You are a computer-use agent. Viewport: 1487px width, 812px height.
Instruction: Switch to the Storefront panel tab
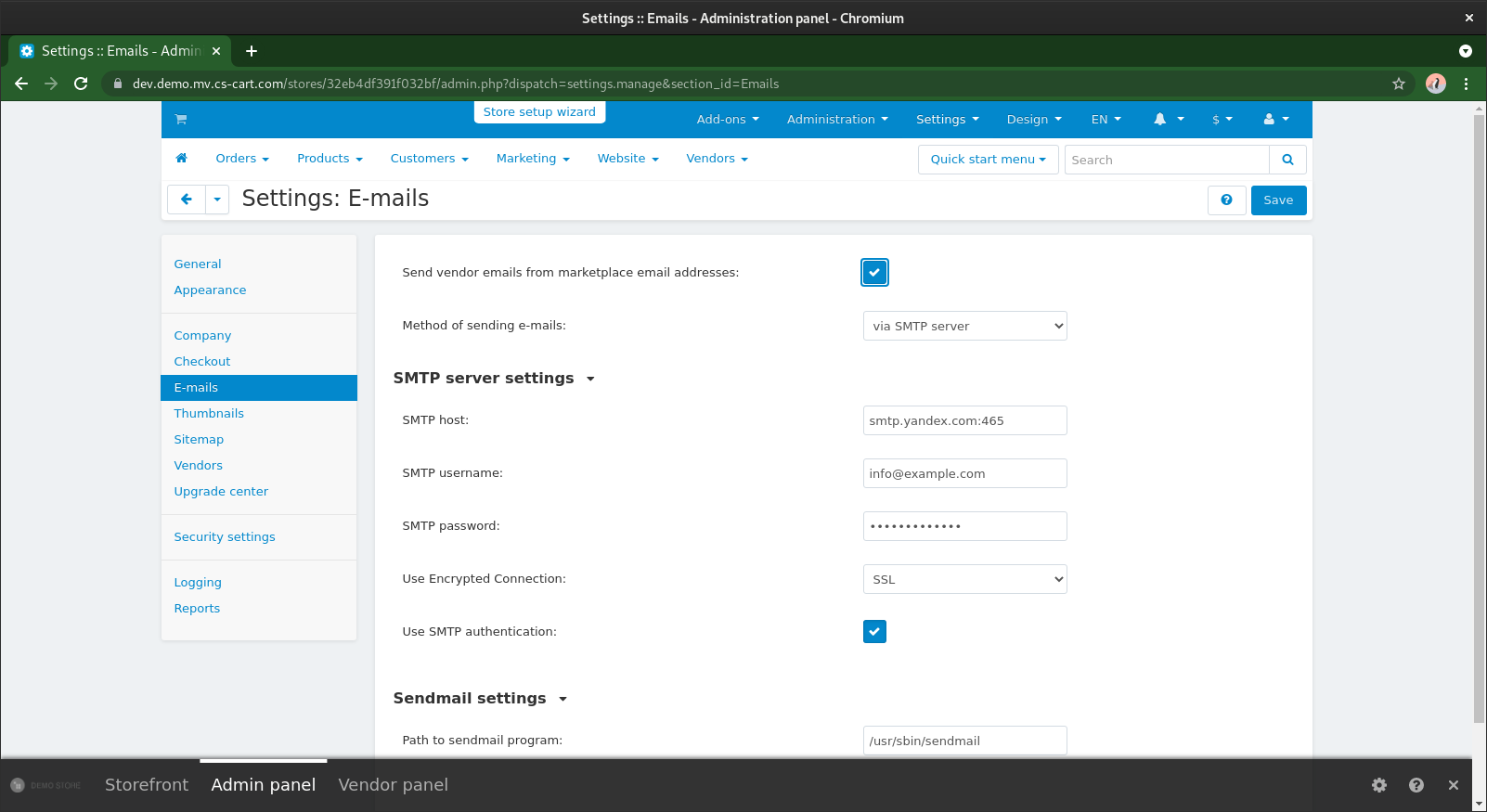[x=147, y=785]
